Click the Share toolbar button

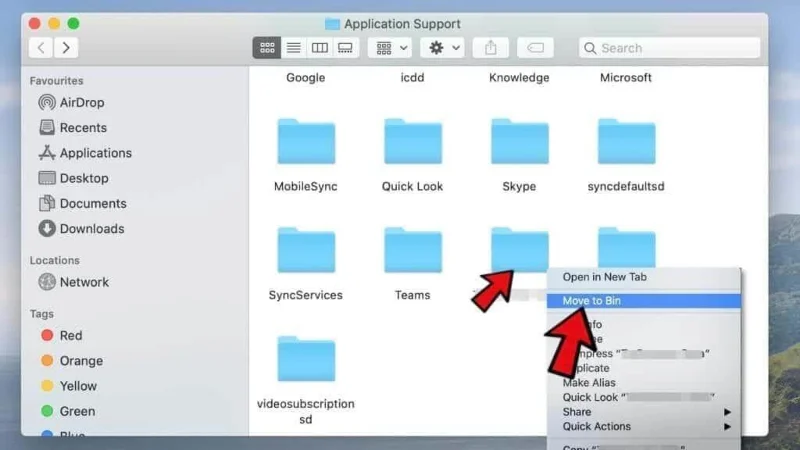[491, 48]
